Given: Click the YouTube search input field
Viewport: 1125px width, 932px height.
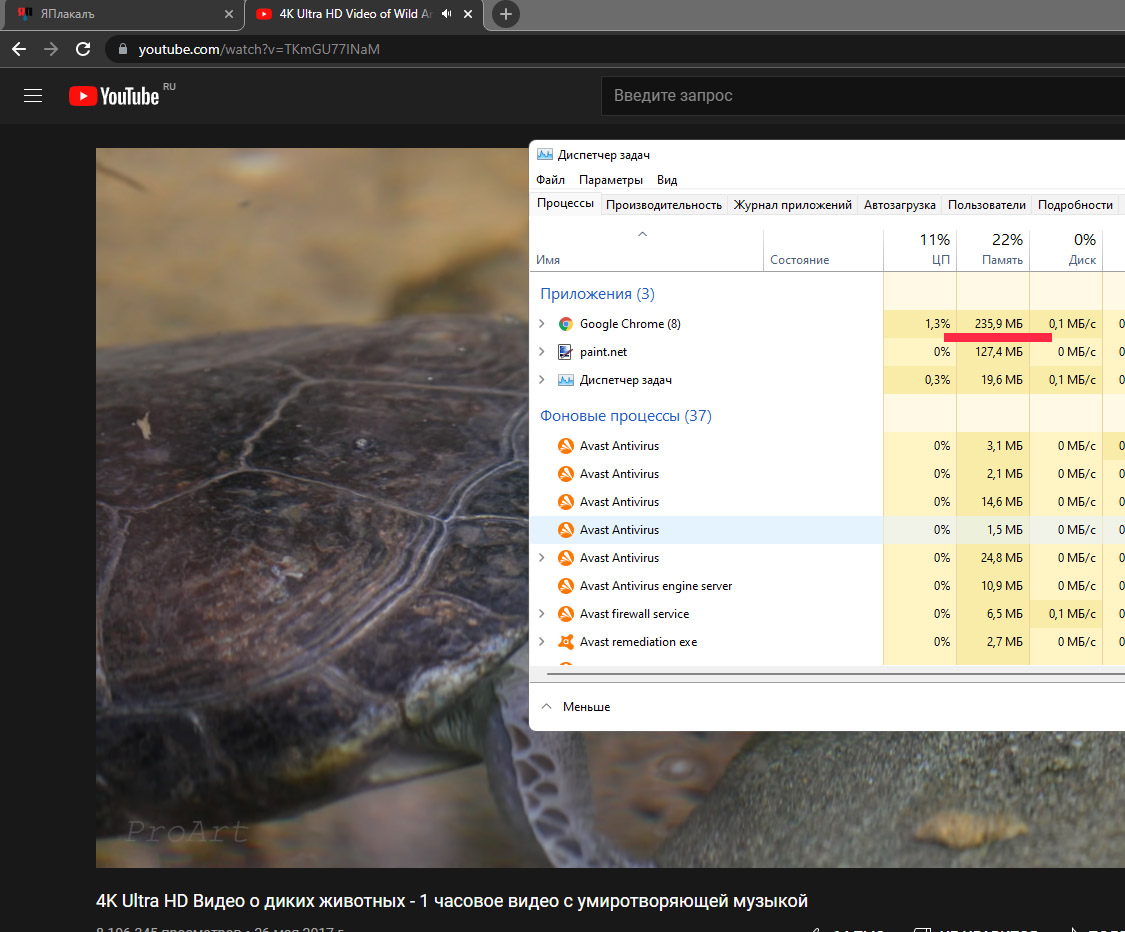Looking at the screenshot, I should click(862, 95).
